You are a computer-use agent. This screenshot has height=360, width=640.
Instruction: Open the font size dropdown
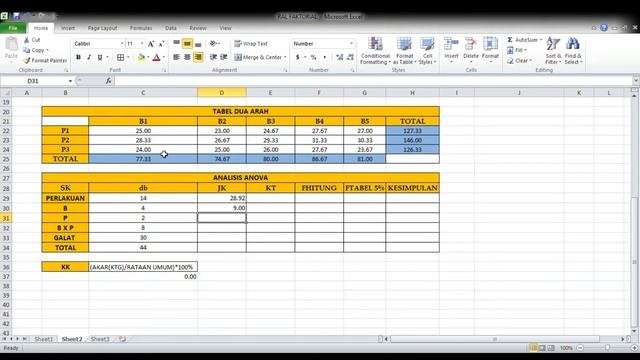142,44
